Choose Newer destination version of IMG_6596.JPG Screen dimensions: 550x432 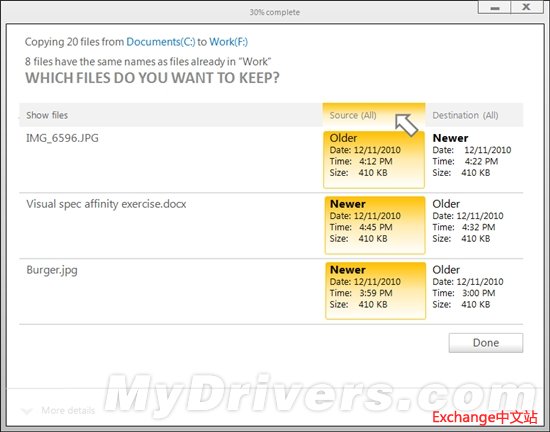pos(471,155)
